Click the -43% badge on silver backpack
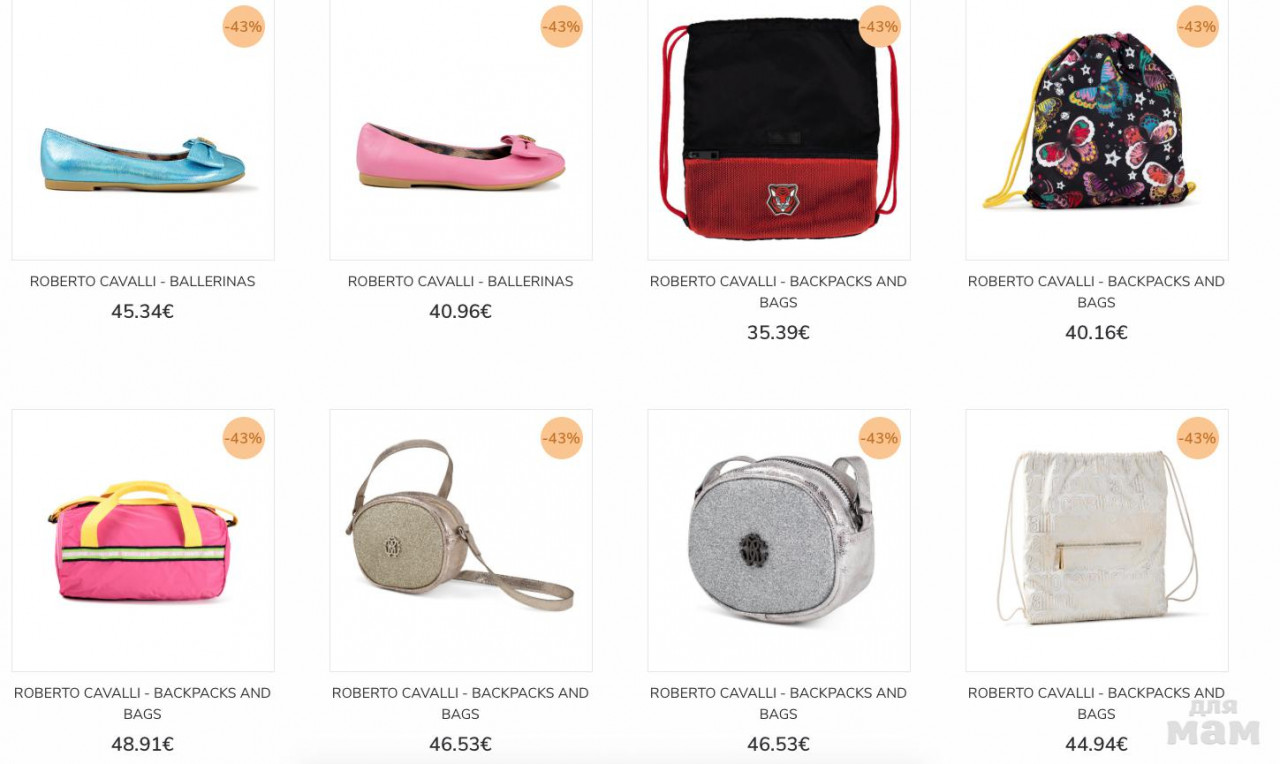 pyautogui.click(x=879, y=438)
